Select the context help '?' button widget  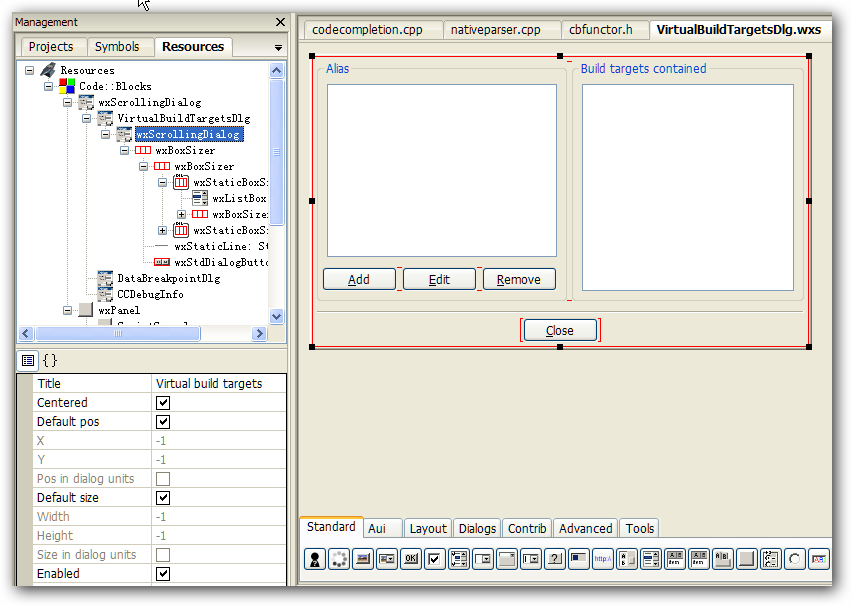(555, 559)
